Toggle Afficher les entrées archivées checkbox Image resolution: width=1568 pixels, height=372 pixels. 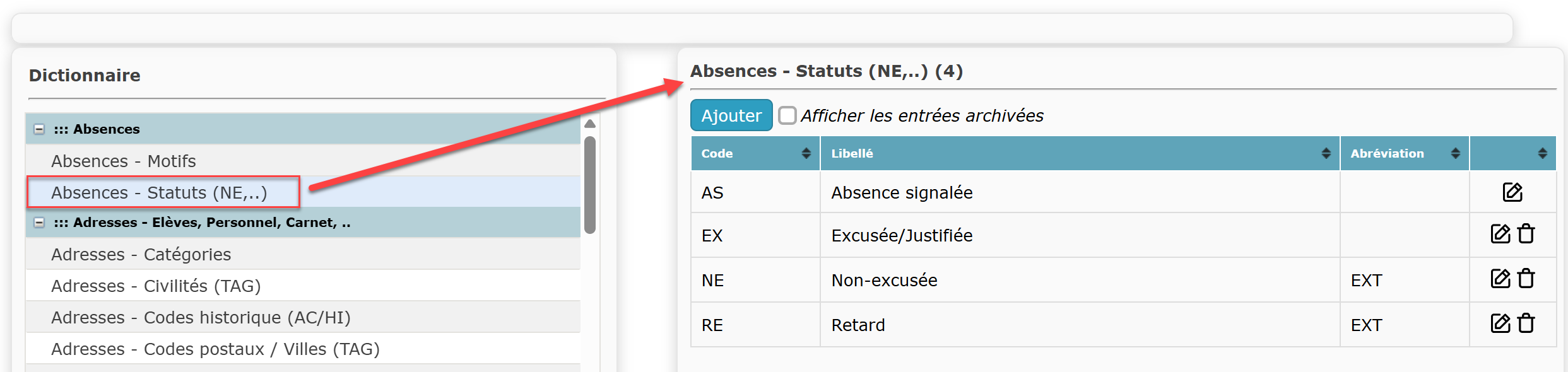point(787,115)
